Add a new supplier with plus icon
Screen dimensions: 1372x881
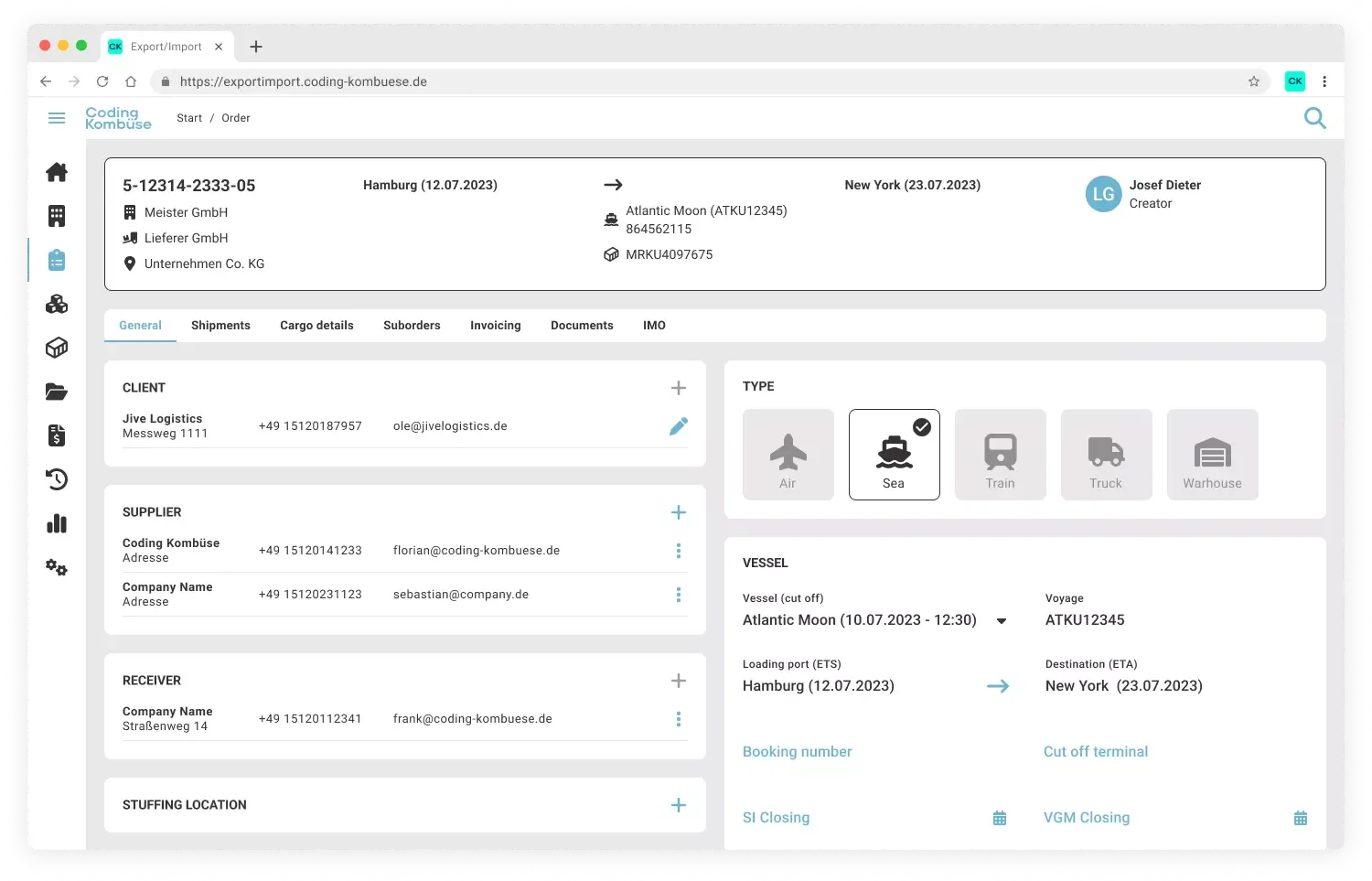coord(679,512)
